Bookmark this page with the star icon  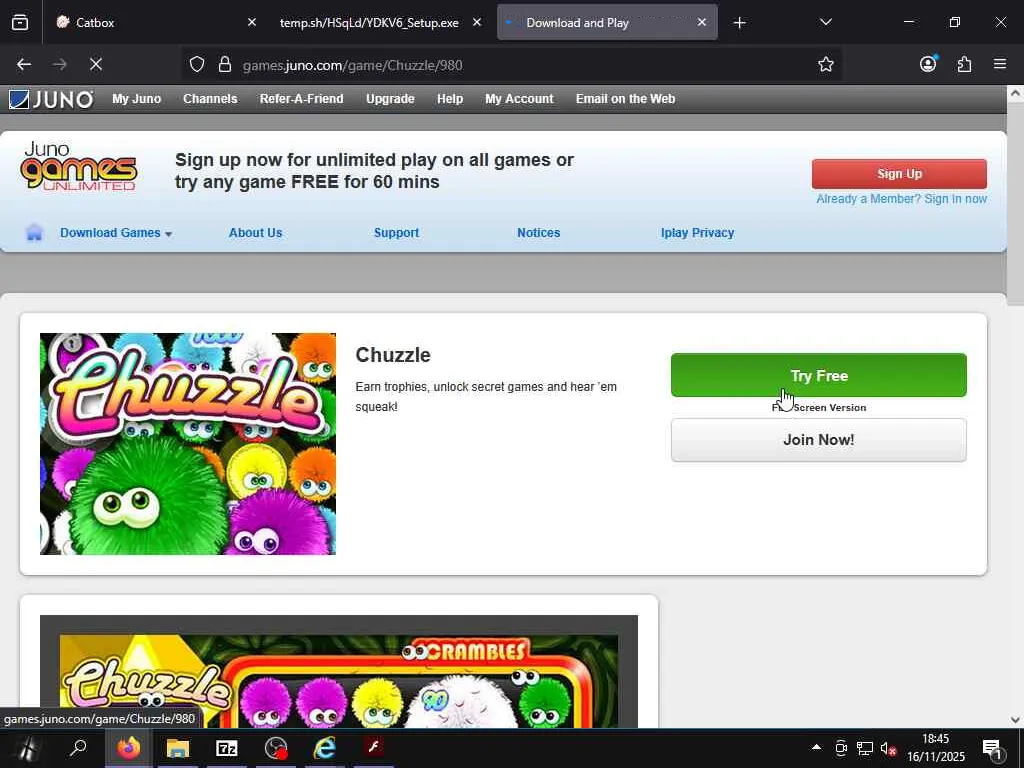coord(825,65)
